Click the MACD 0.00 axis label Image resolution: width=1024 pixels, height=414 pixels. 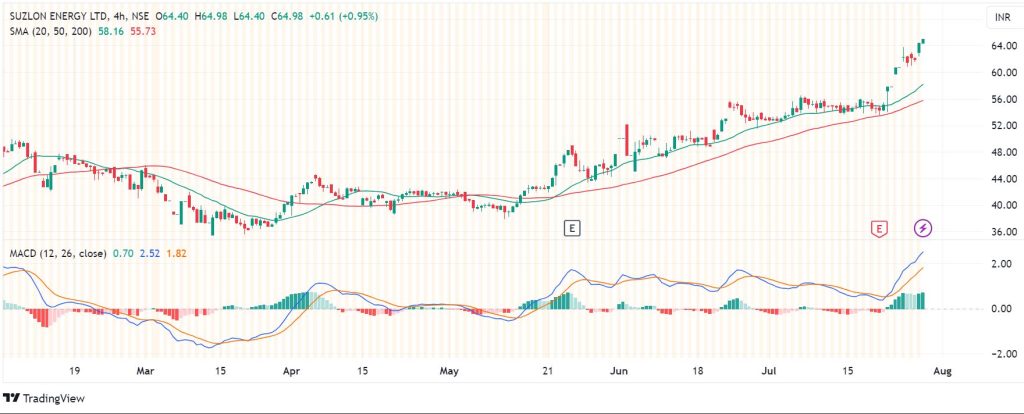tap(1004, 309)
